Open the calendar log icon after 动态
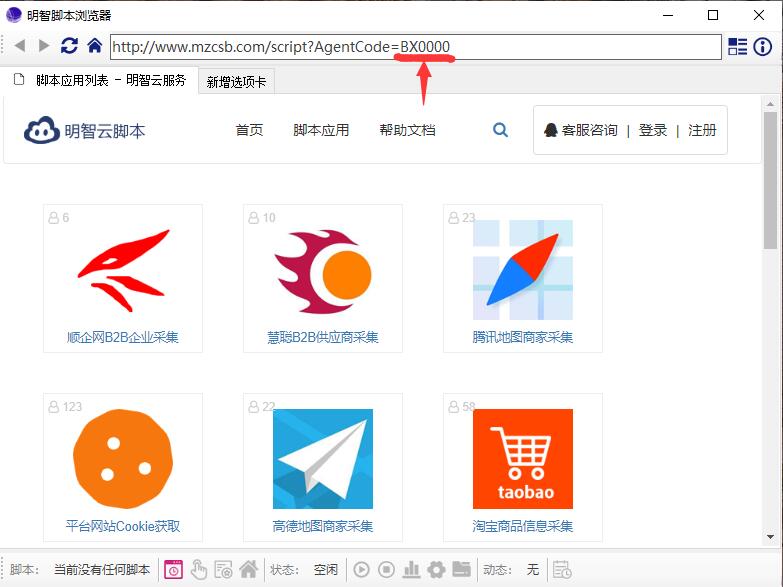This screenshot has height=587, width=783. click(562, 570)
